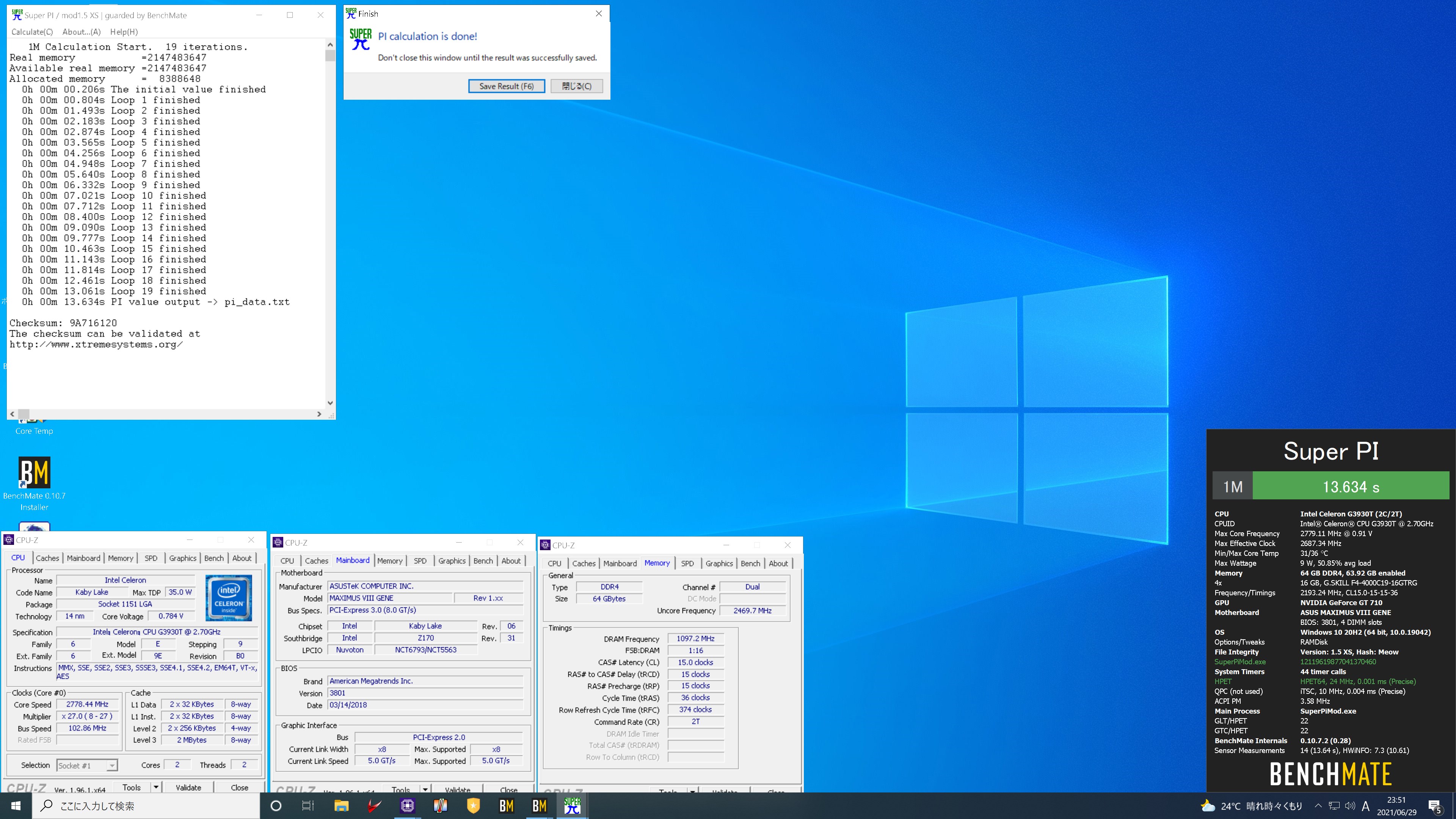Open Task View on the taskbar
This screenshot has height=819, width=1456.
coord(308,805)
